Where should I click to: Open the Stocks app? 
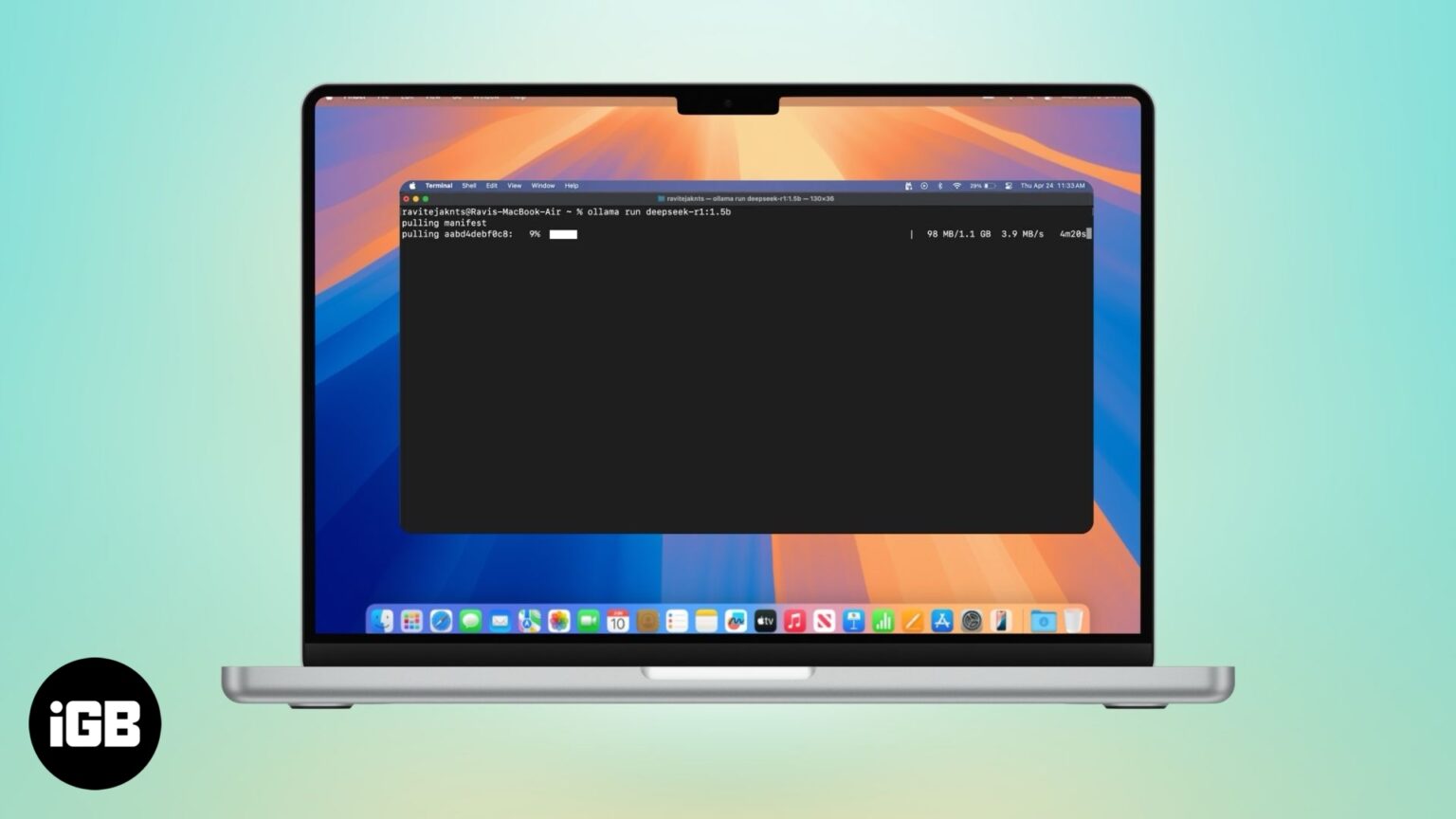point(883,621)
